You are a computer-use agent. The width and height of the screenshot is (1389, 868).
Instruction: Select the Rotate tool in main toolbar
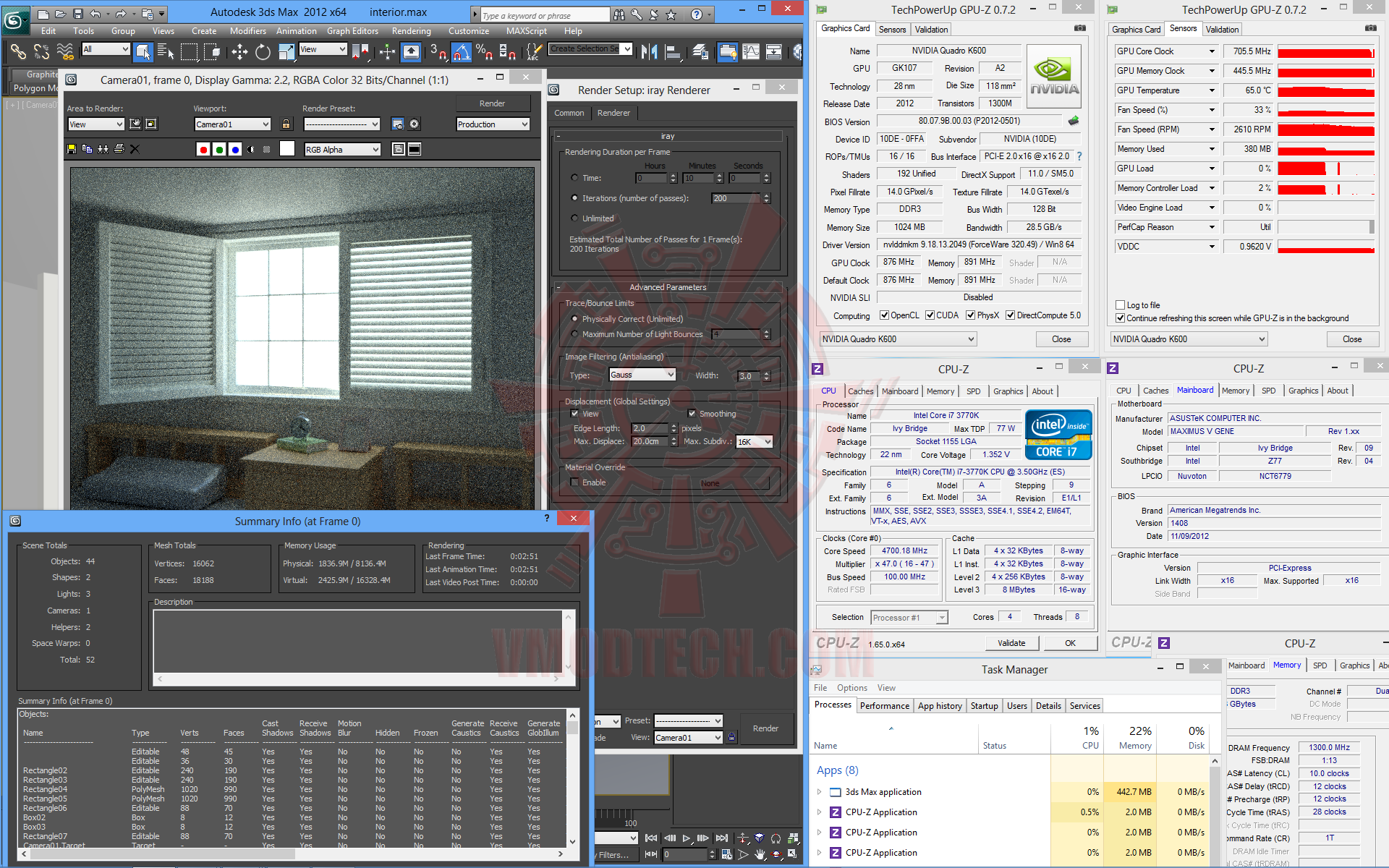pyautogui.click(x=263, y=52)
